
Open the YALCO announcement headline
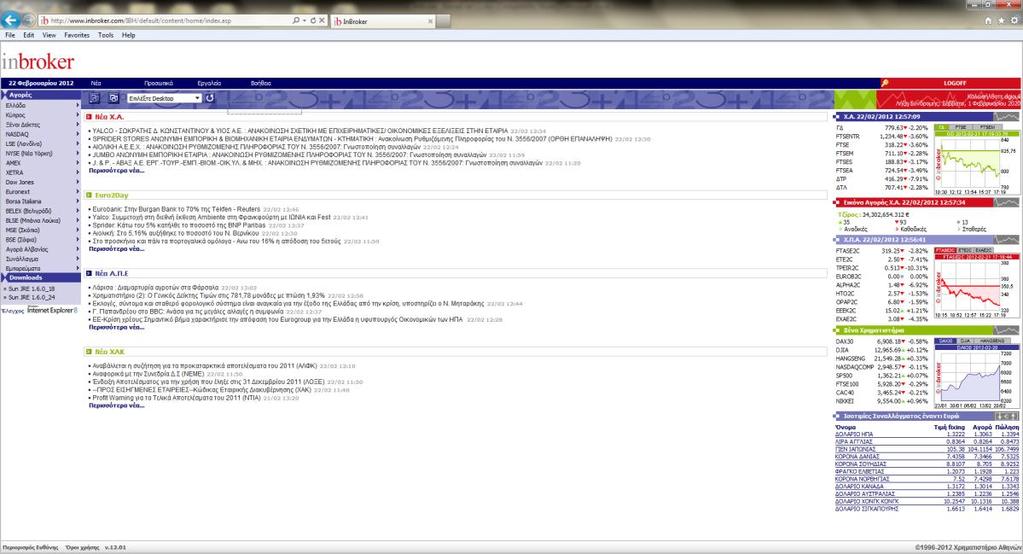[x=300, y=131]
